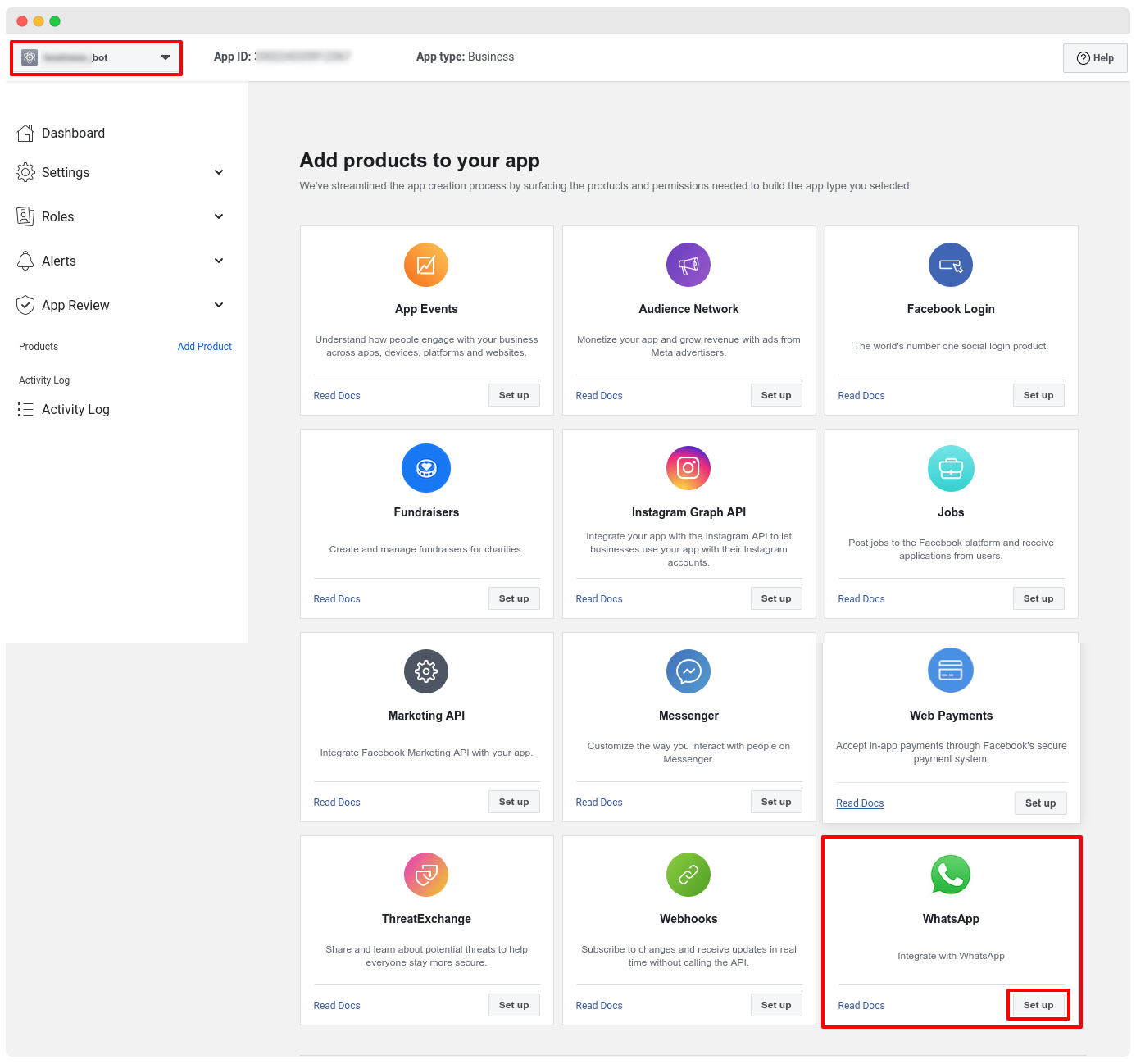This screenshot has width=1136, height=1064.
Task: Set up the WhatsApp product
Action: tap(1038, 1005)
